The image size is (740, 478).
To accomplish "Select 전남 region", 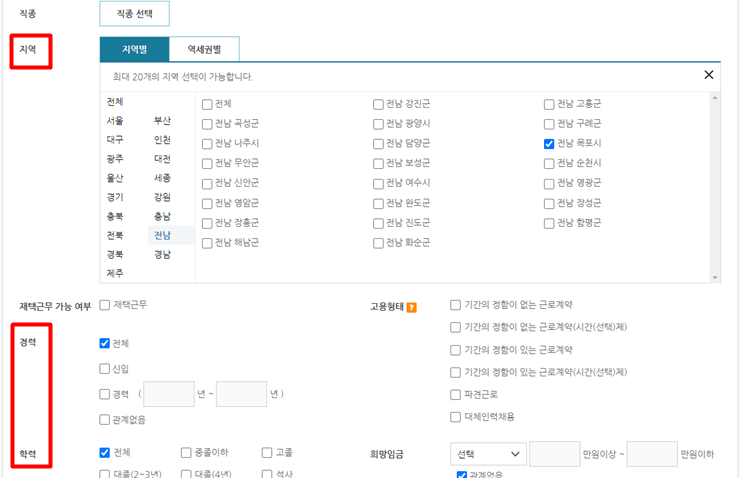I will (162, 235).
